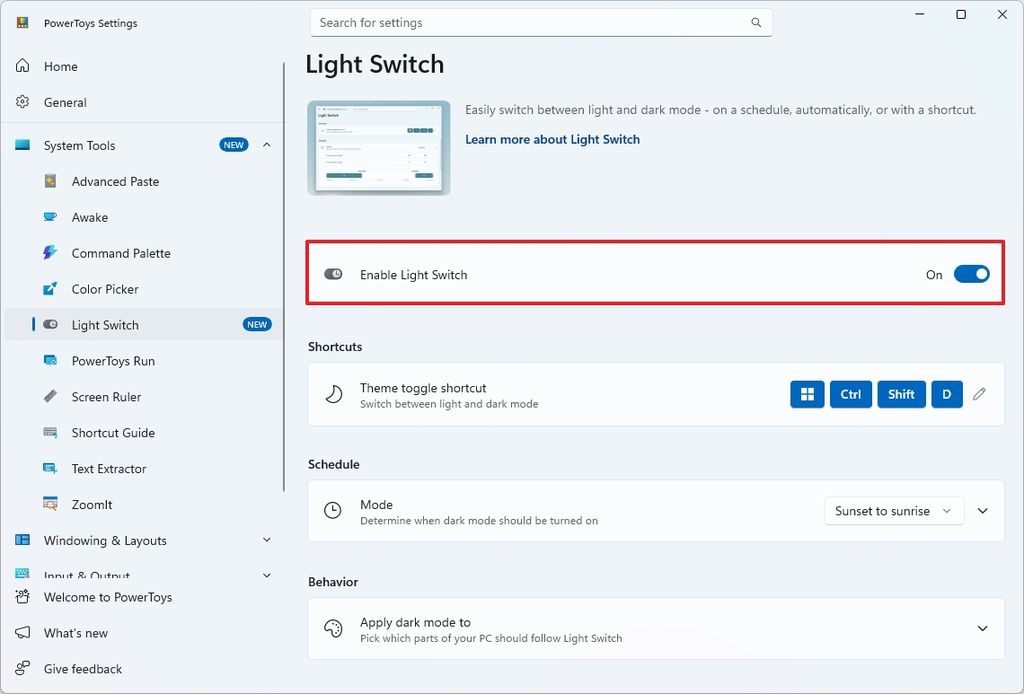Viewport: 1024px width, 694px height.
Task: Turn off the Enable Light Switch toggle
Action: coord(971,274)
